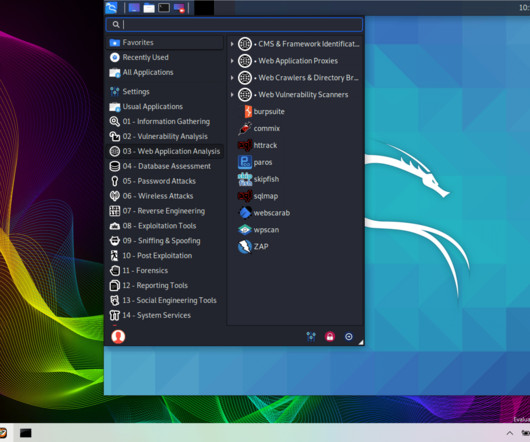The height and width of the screenshot is (442, 530).
Task: Select 05 - Password Attacks
Action: coord(165,181)
